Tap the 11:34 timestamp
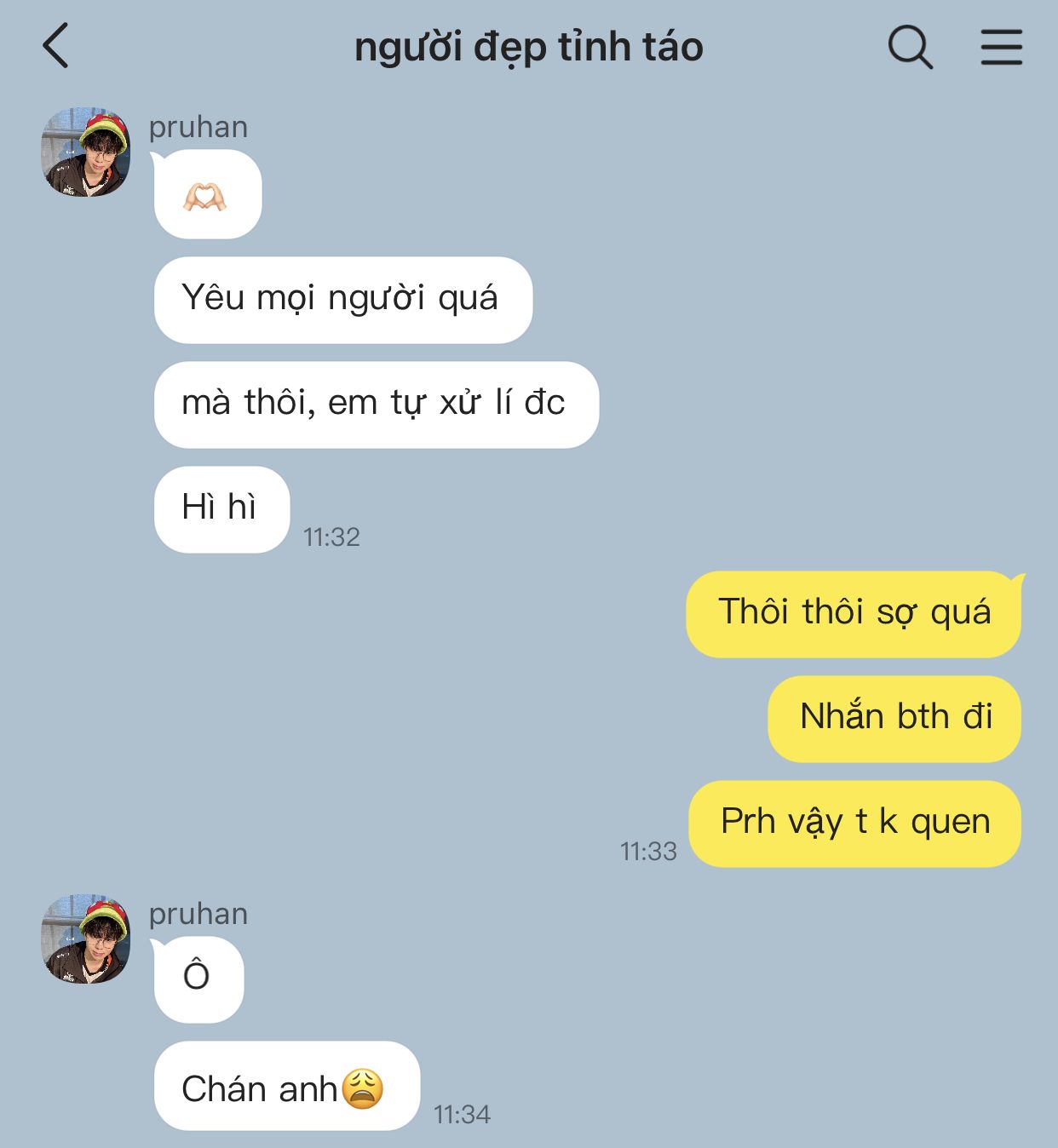 point(462,1114)
